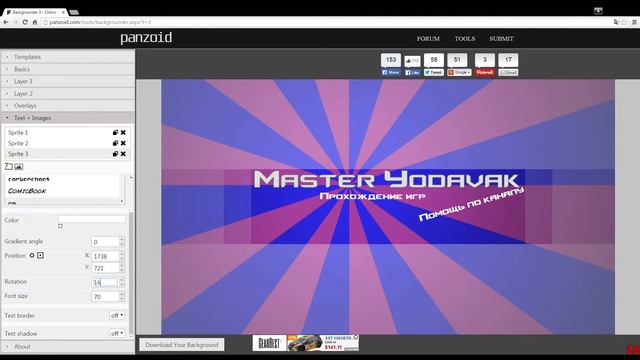
Task: Open browser home page icon
Action: [x=35, y=22]
